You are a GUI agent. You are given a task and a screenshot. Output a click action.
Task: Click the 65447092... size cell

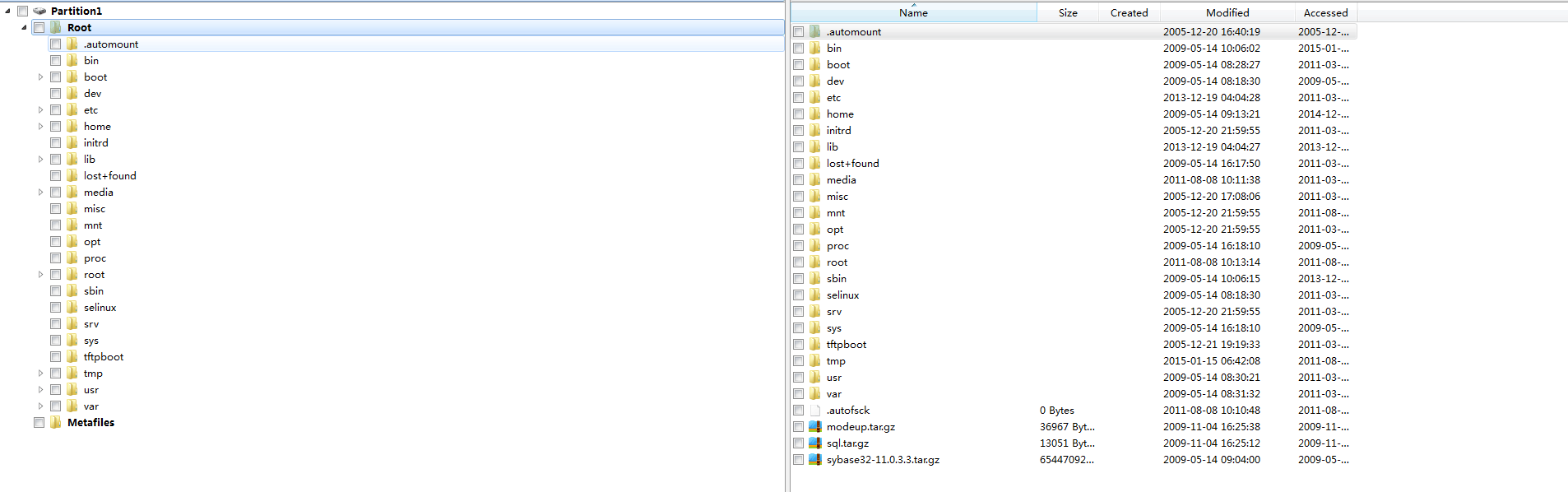[1067, 459]
